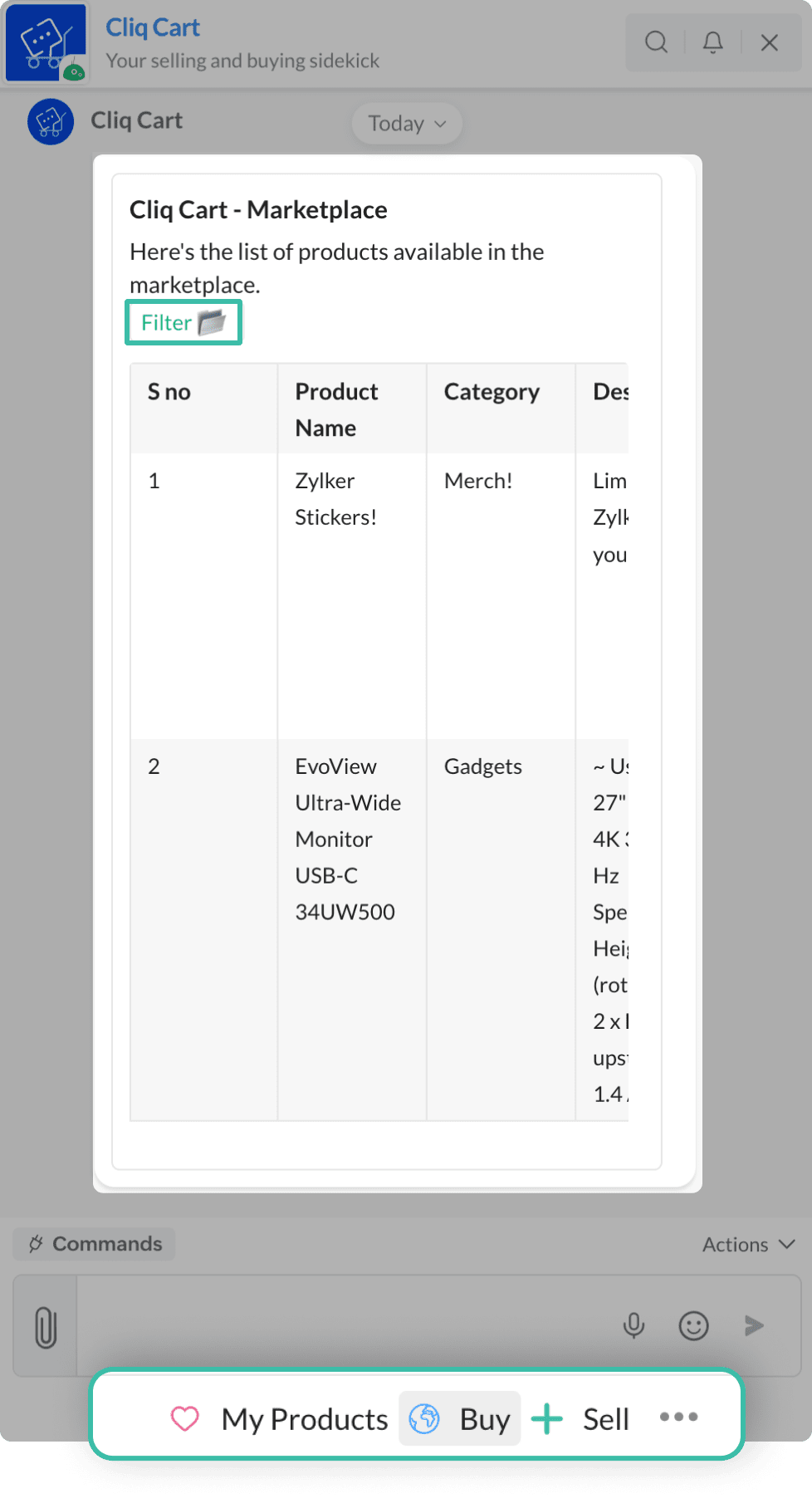Click the Commands button
This screenshot has width=812, height=1503.
tap(95, 1244)
